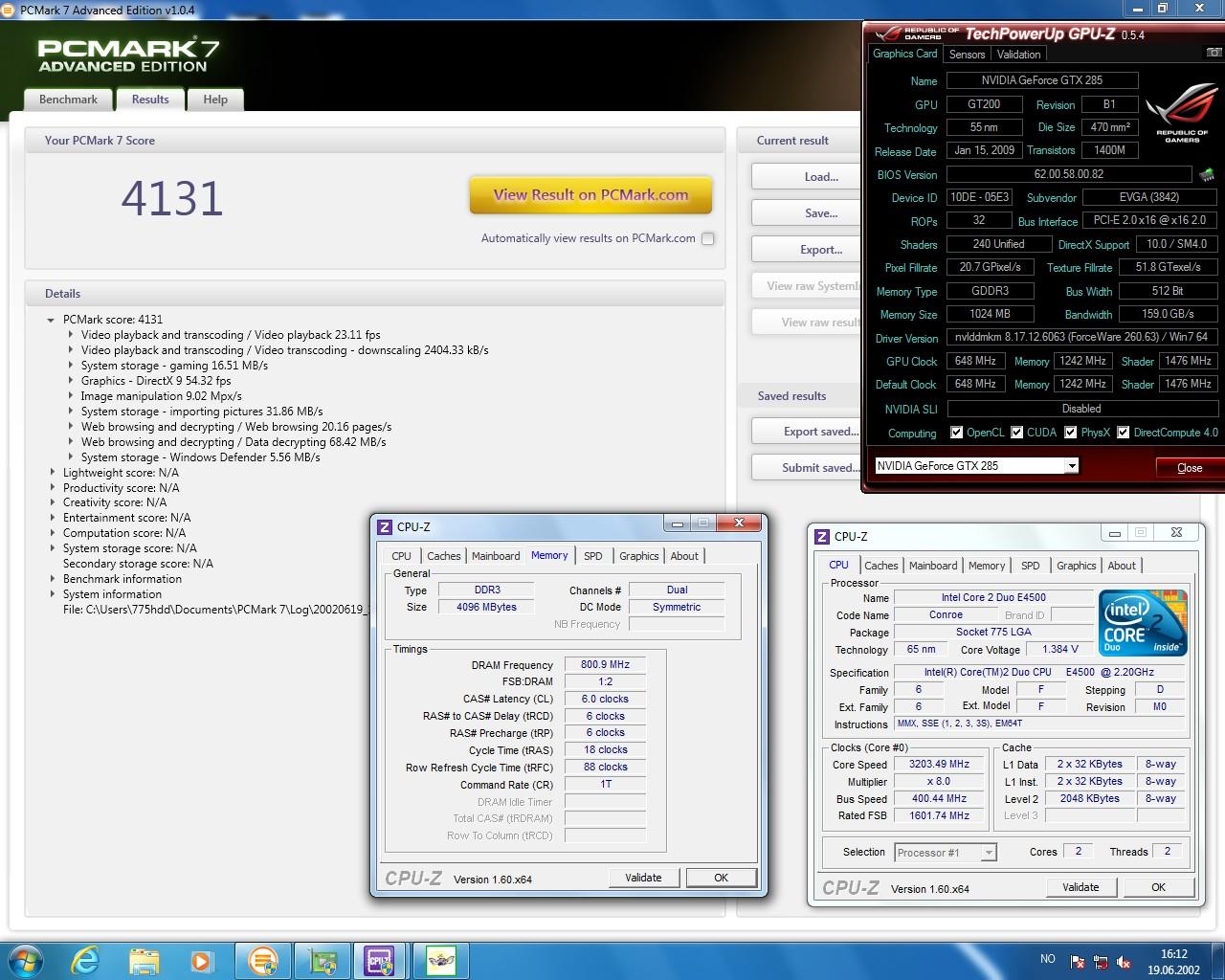Switch to the Benchmark tab in PCMark
The width and height of the screenshot is (1225, 980).
click(68, 100)
